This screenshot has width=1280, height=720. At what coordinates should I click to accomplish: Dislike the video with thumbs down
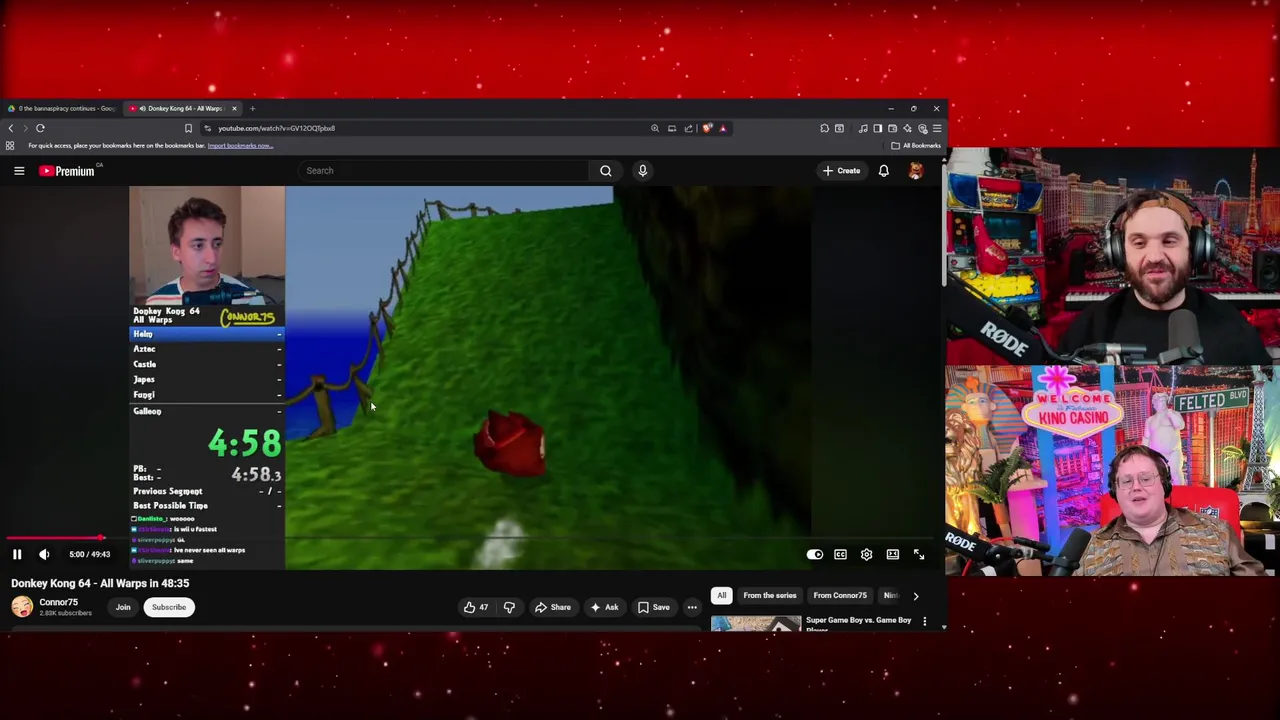point(509,607)
